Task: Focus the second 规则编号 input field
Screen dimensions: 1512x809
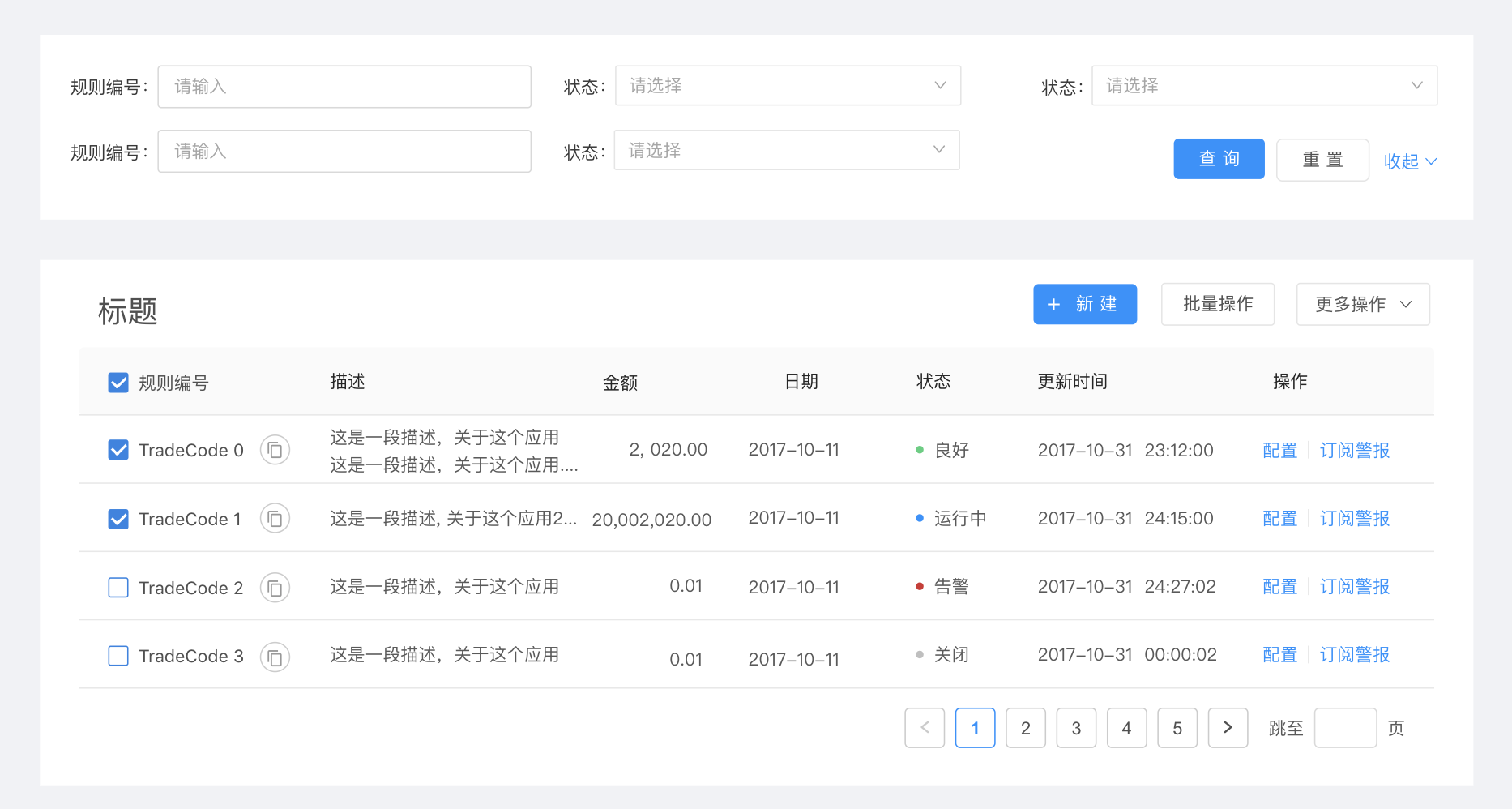Action: point(344,151)
